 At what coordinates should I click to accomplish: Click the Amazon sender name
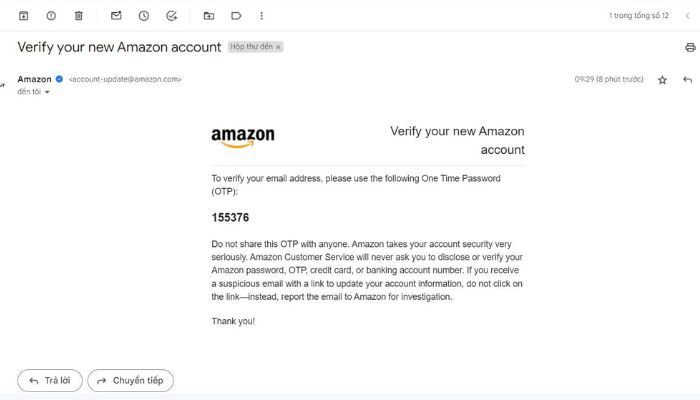[x=34, y=79]
